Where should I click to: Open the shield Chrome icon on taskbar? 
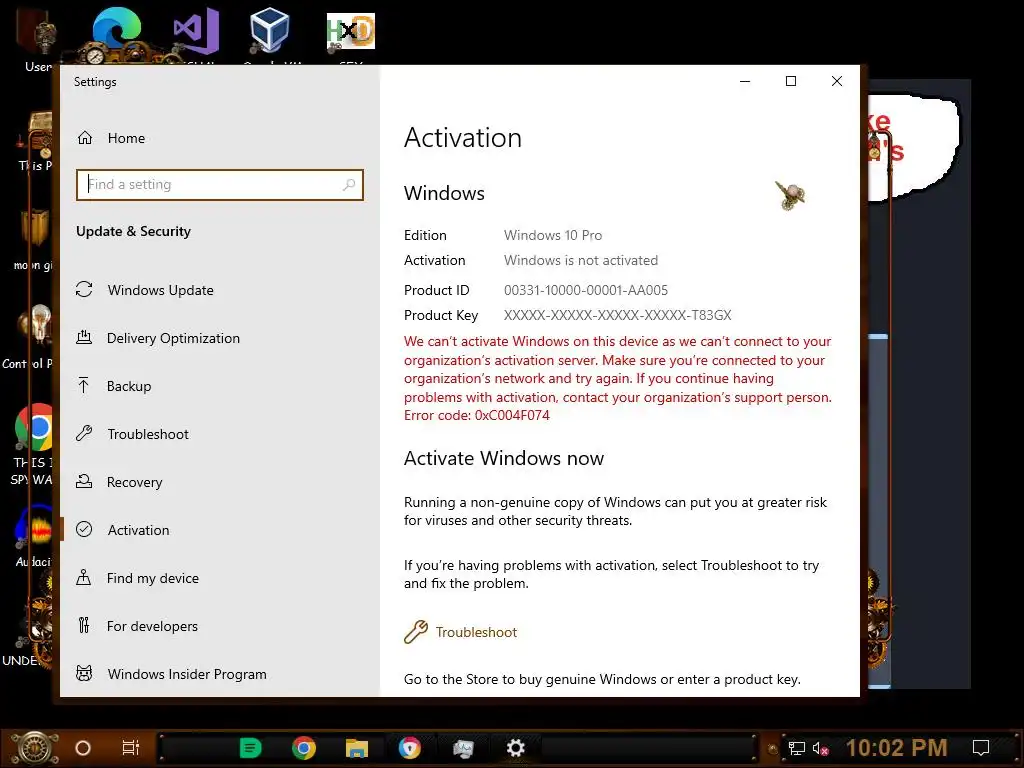tap(409, 748)
